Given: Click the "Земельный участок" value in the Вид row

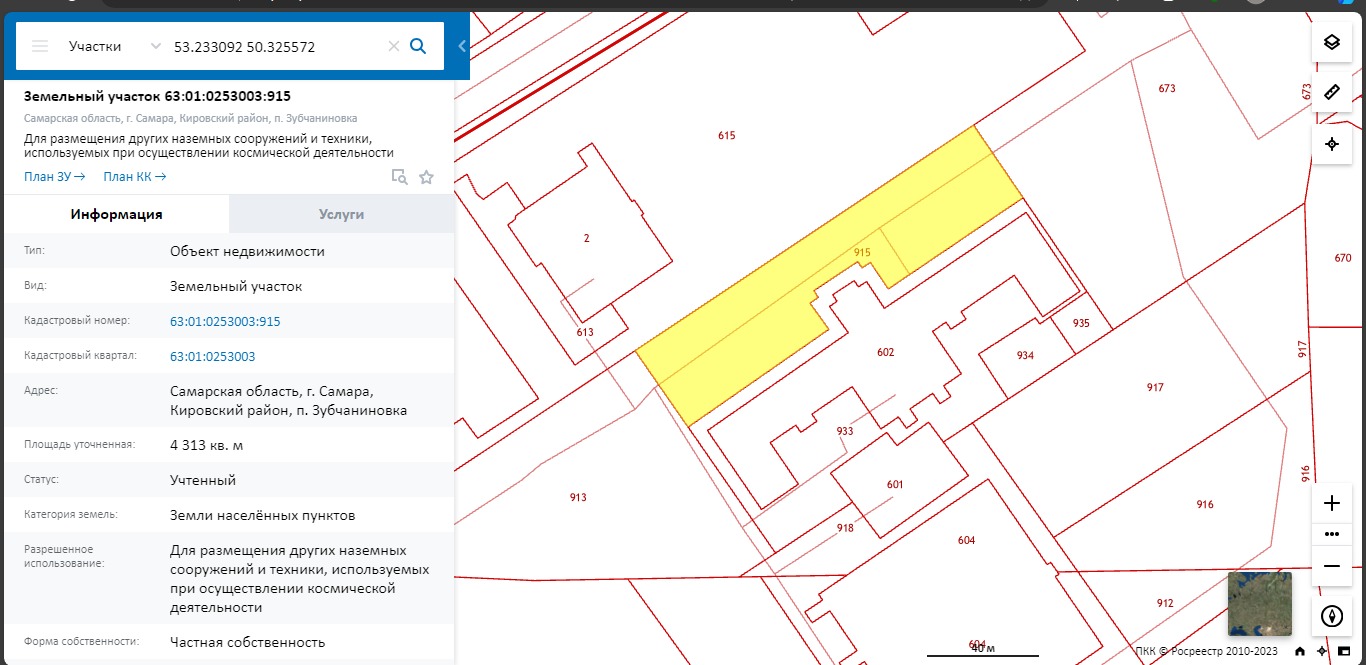Looking at the screenshot, I should (x=236, y=286).
